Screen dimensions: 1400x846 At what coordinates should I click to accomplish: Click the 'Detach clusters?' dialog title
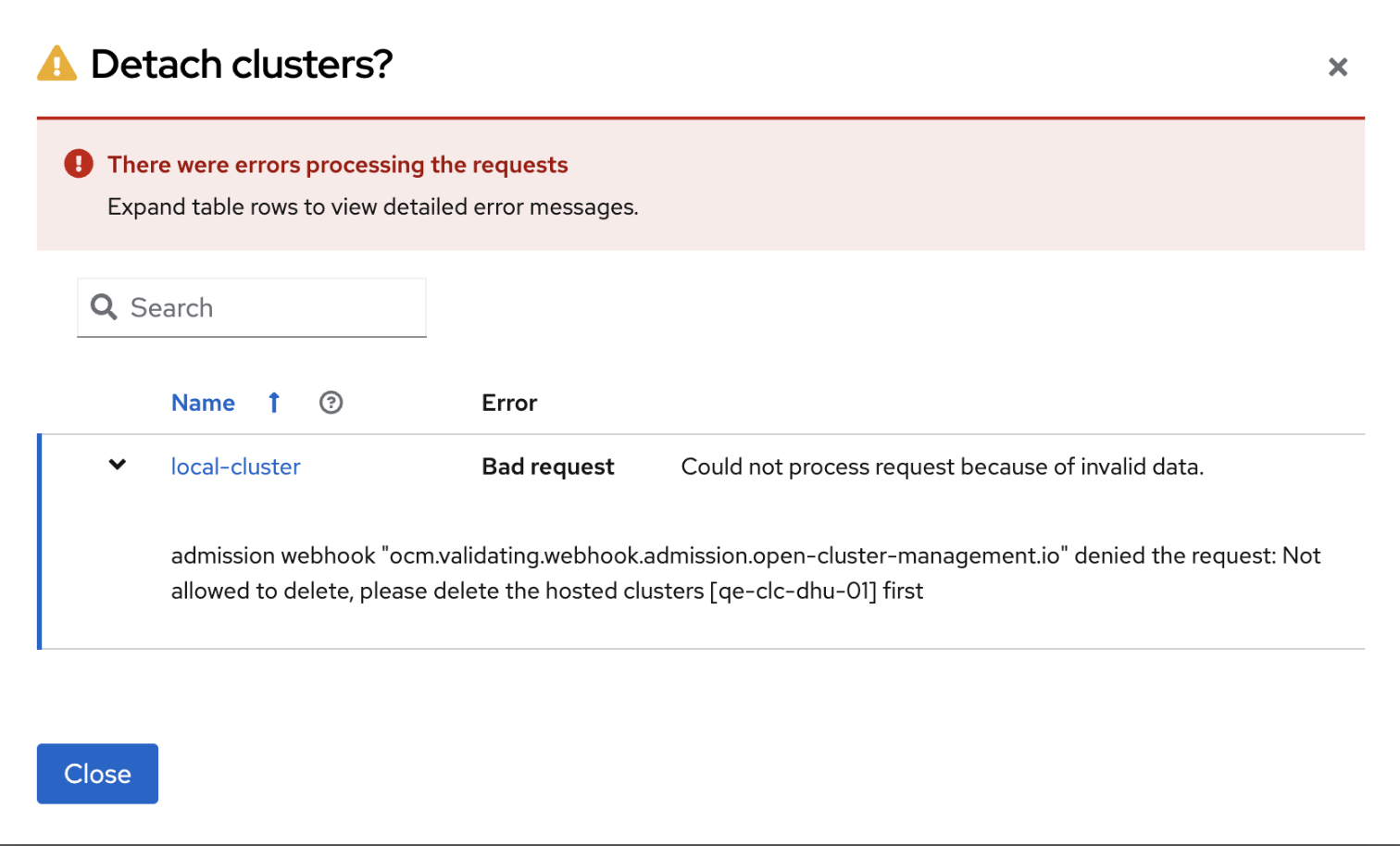242,64
